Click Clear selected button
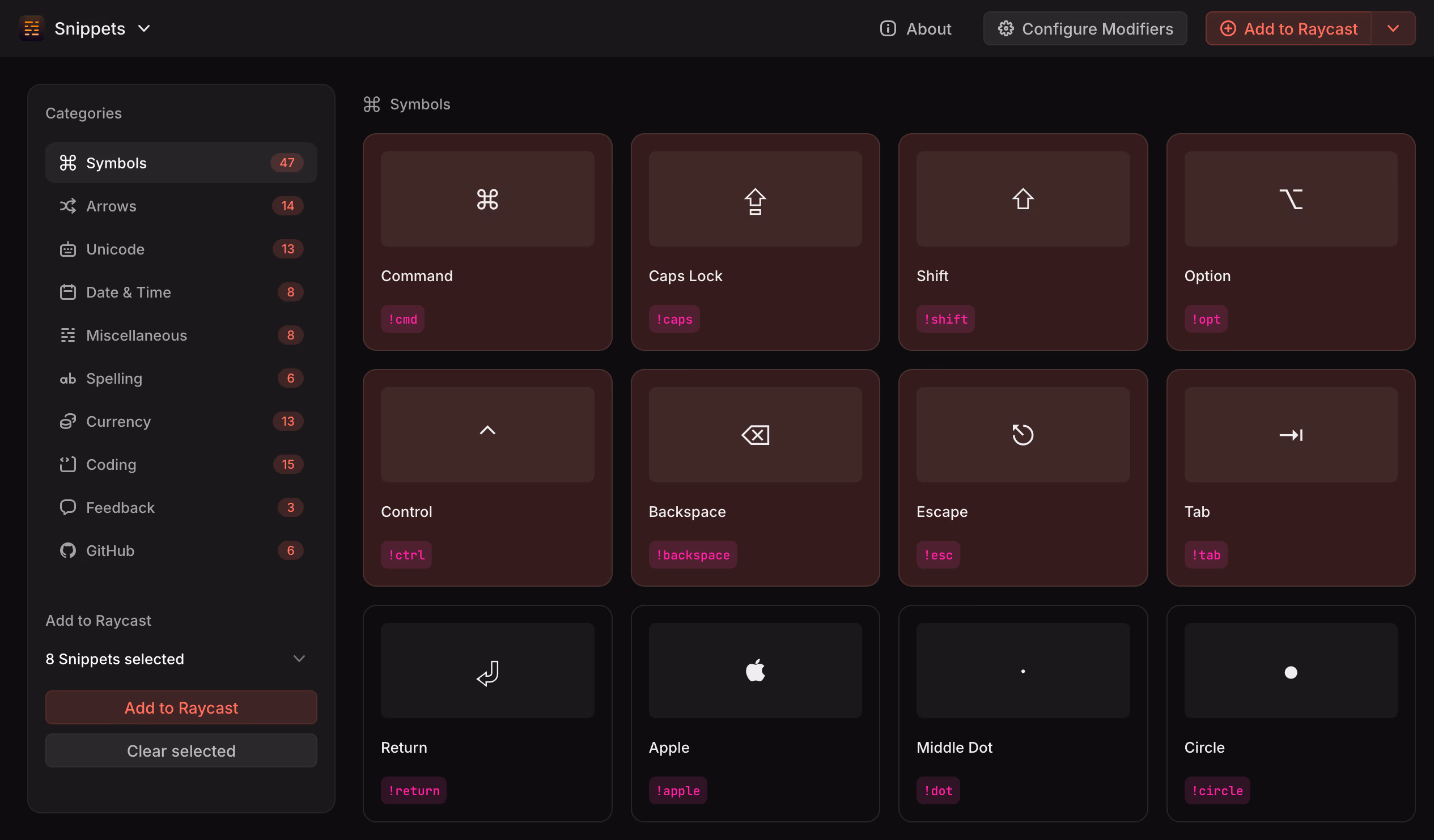The image size is (1434, 840). click(x=181, y=750)
